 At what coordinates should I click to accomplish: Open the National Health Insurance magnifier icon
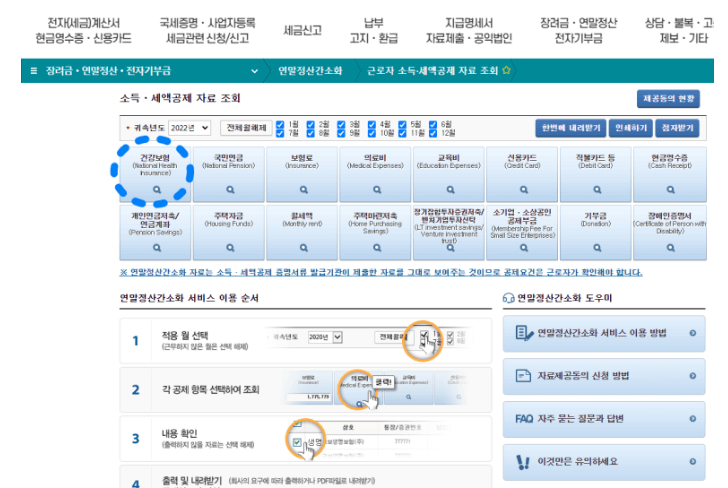157,189
